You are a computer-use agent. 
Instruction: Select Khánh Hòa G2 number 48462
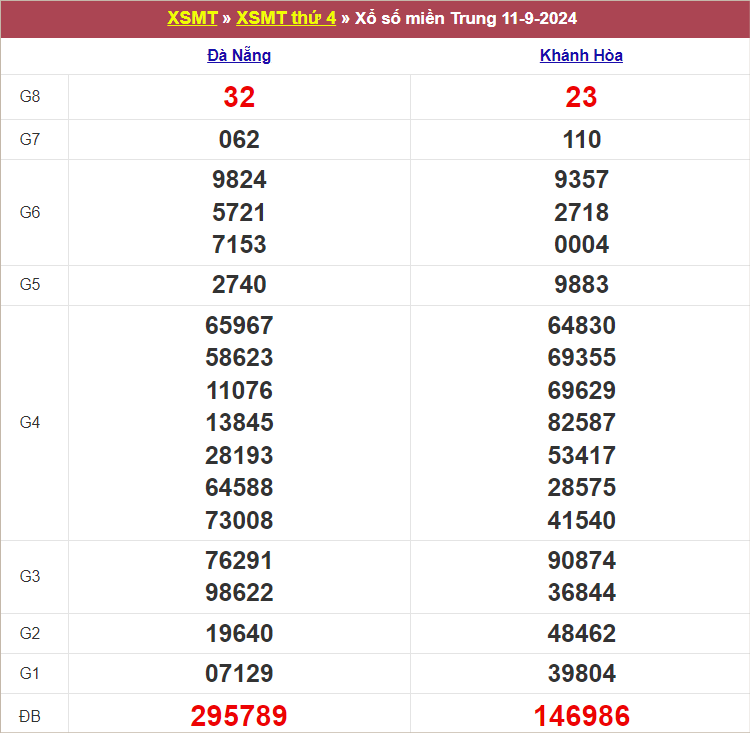coord(581,633)
